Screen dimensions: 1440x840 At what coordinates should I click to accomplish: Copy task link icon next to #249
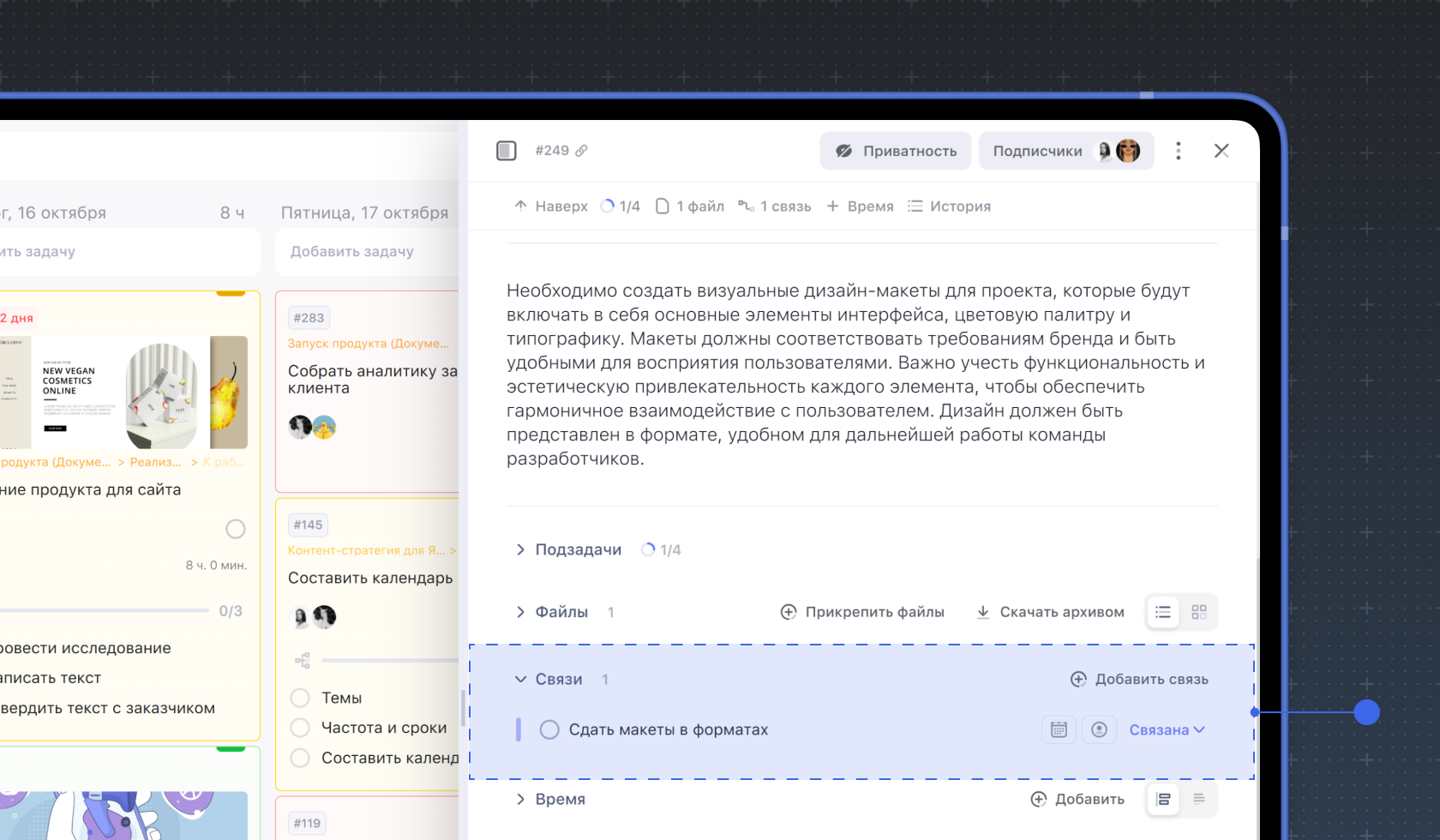point(581,151)
